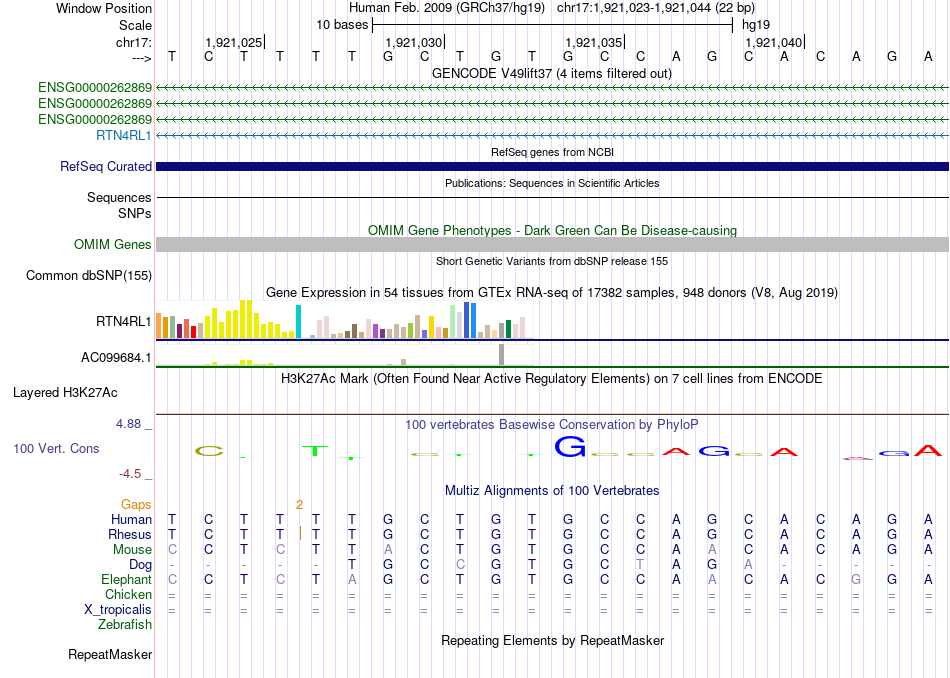Click the 100 Vert. Cons track label
This screenshot has height=678, width=950.
[56, 448]
